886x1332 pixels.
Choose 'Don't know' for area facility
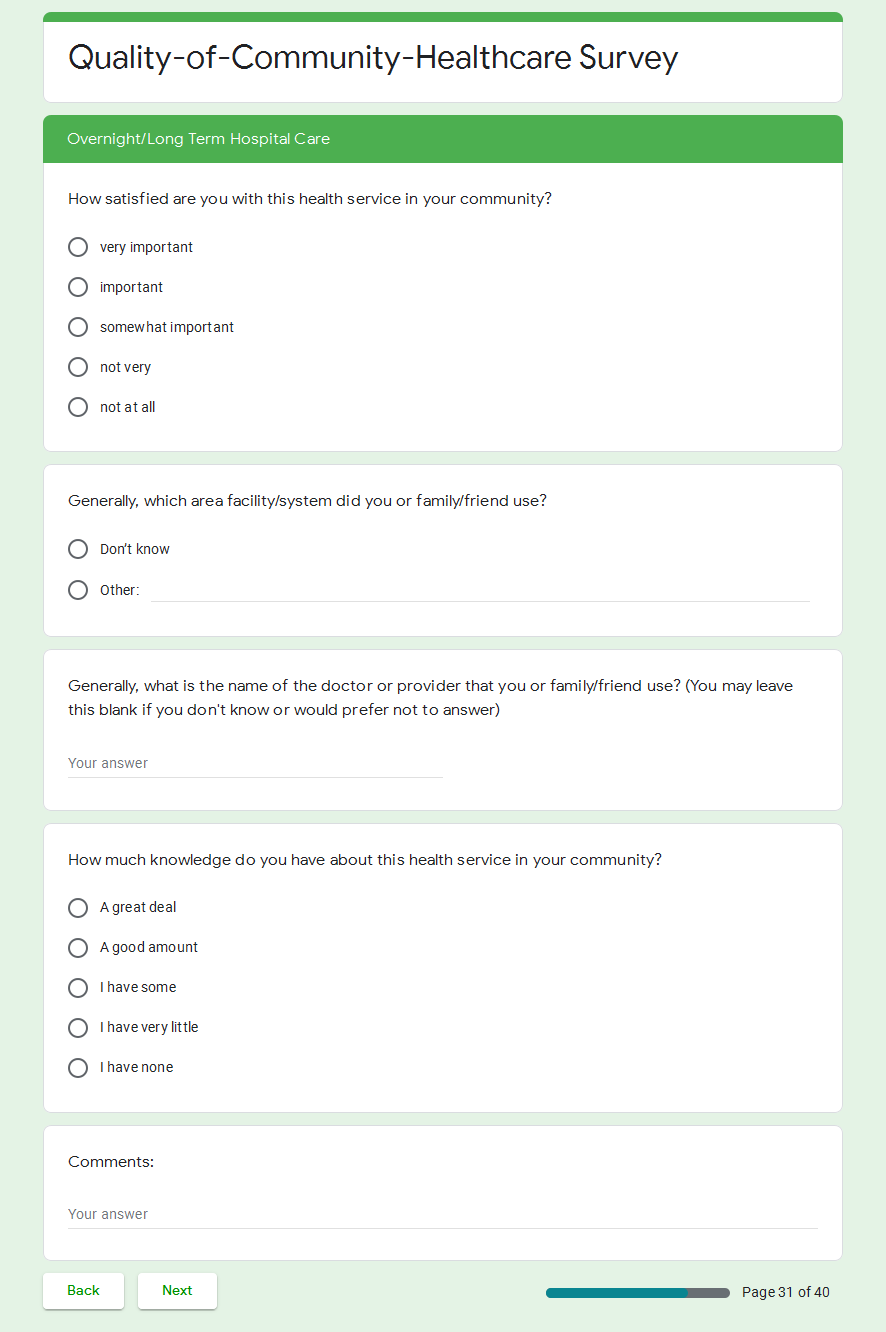78,549
